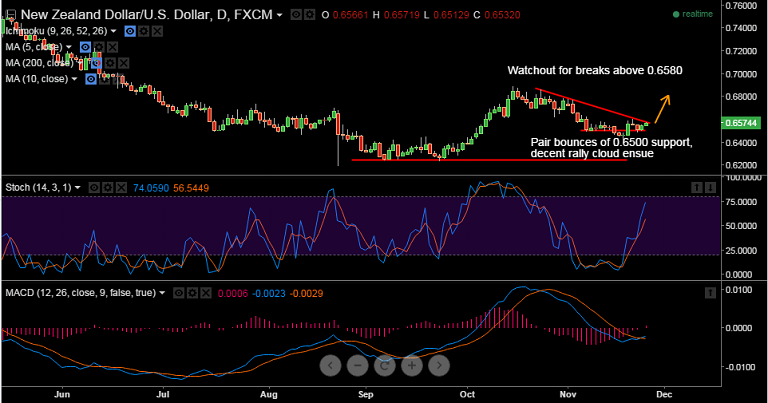Image resolution: width=768 pixels, height=403 pixels.
Task: Click the Nov label on time axis
Action: 568,394
